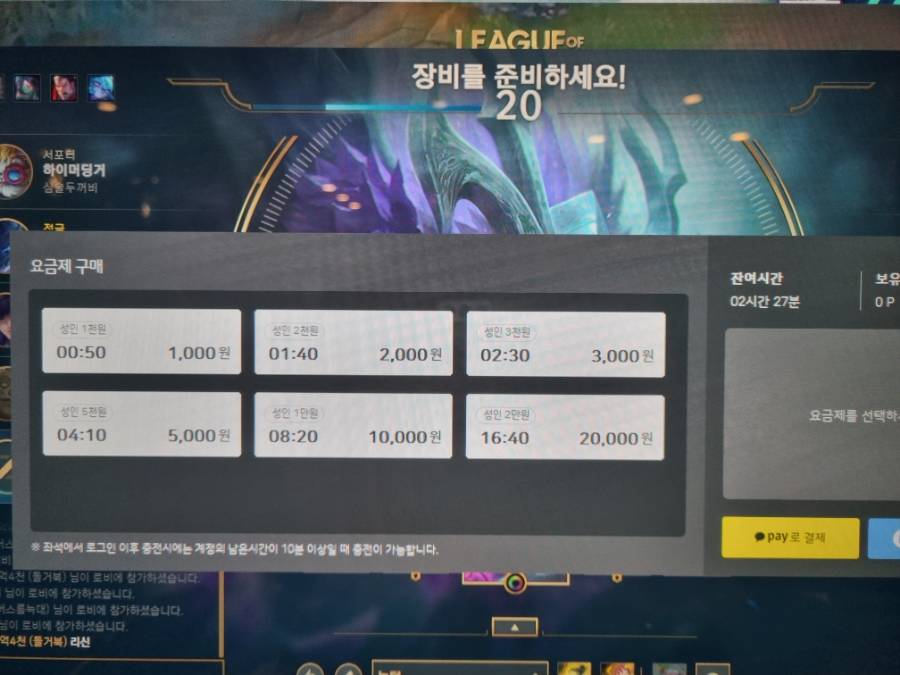Image resolution: width=900 pixels, height=675 pixels.
Task: Pick the 10,000원 plan for 08:20
Action: (x=353, y=426)
